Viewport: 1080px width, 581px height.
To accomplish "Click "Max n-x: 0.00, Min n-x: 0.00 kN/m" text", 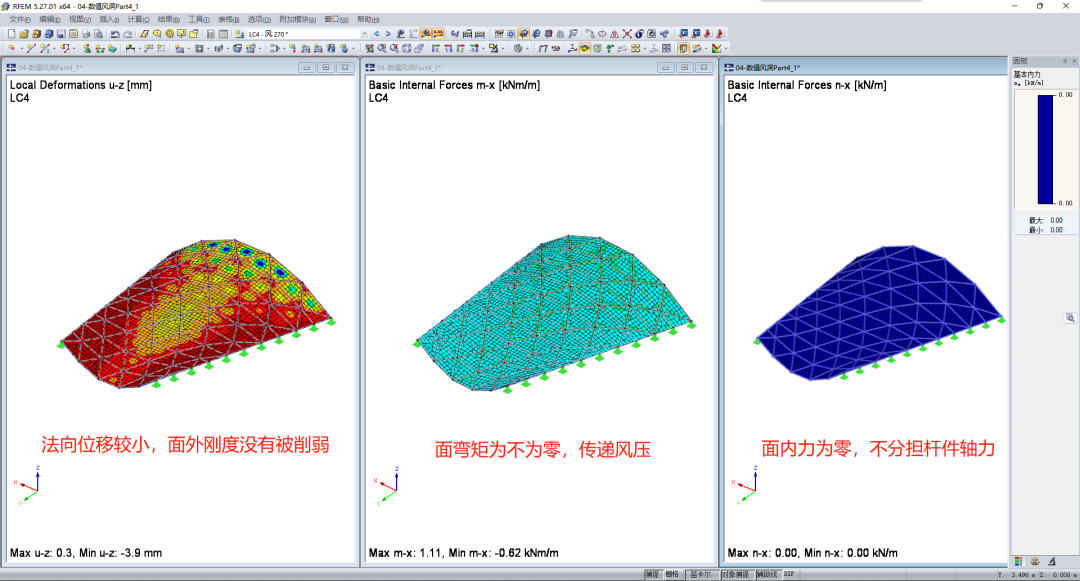I will [813, 553].
